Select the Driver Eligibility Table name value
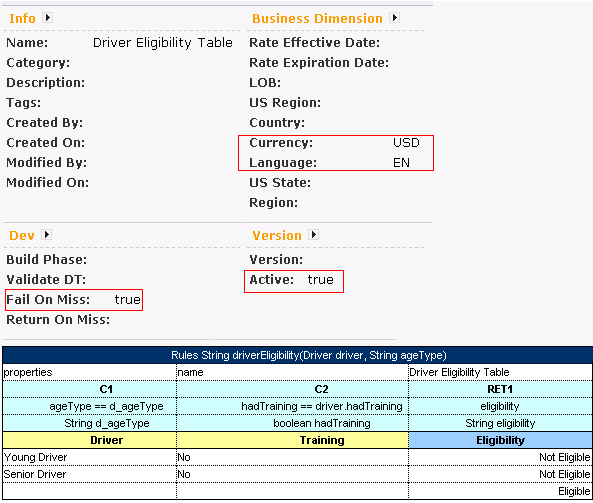The width and height of the screenshot is (593, 503). (x=163, y=42)
